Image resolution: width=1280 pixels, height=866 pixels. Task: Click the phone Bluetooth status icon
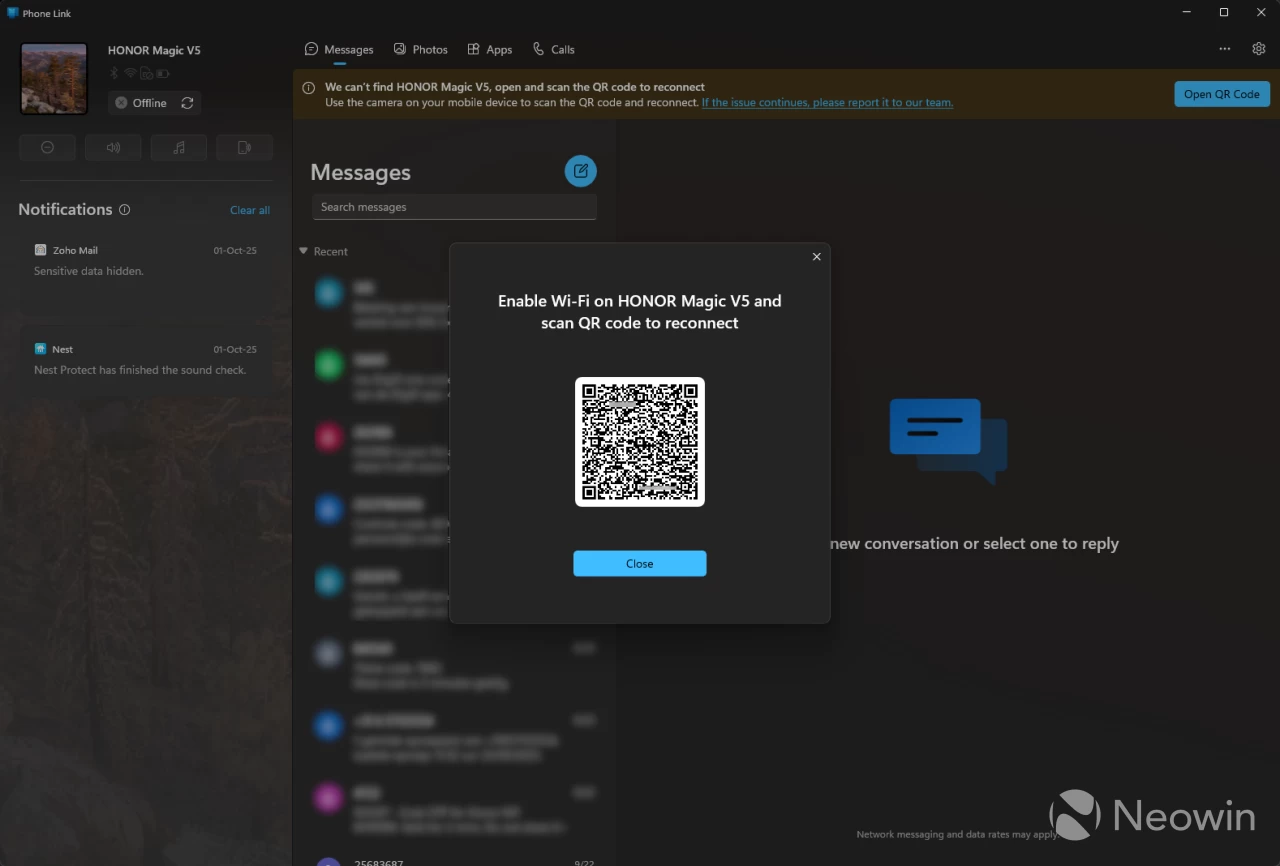pyautogui.click(x=114, y=73)
